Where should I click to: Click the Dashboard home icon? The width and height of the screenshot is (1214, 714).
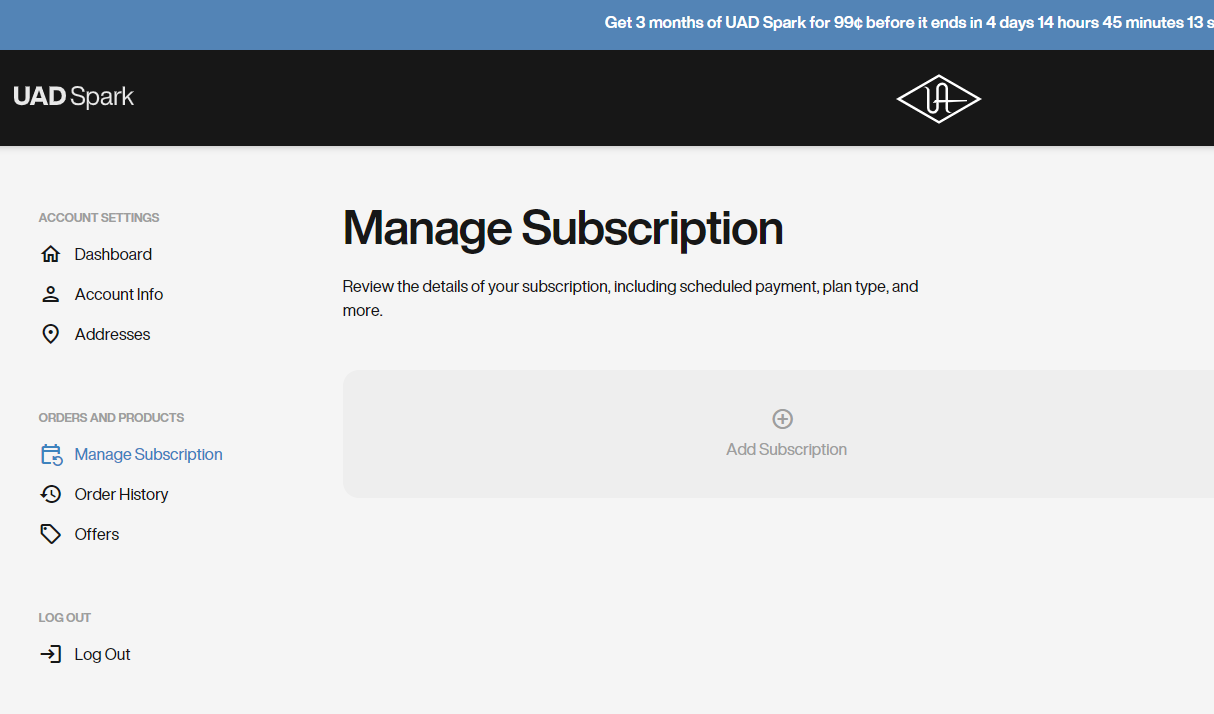point(50,254)
